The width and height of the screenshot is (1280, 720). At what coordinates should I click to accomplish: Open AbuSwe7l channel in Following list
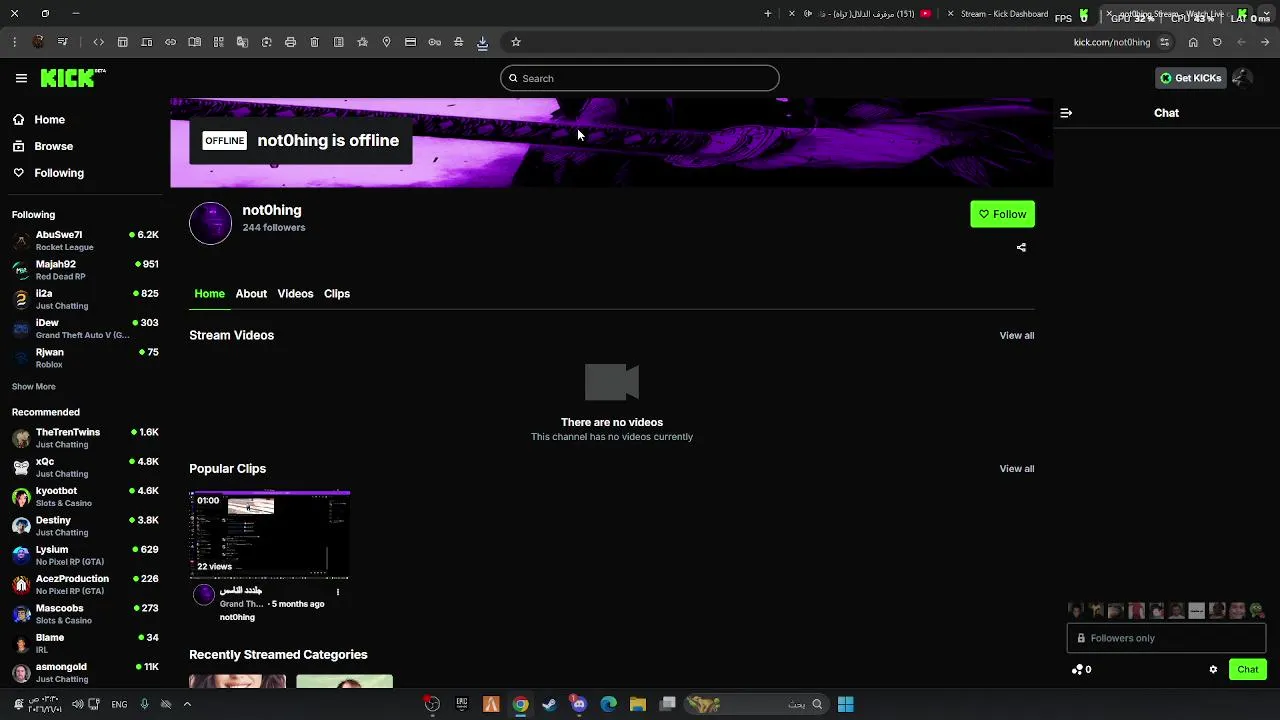click(x=85, y=240)
